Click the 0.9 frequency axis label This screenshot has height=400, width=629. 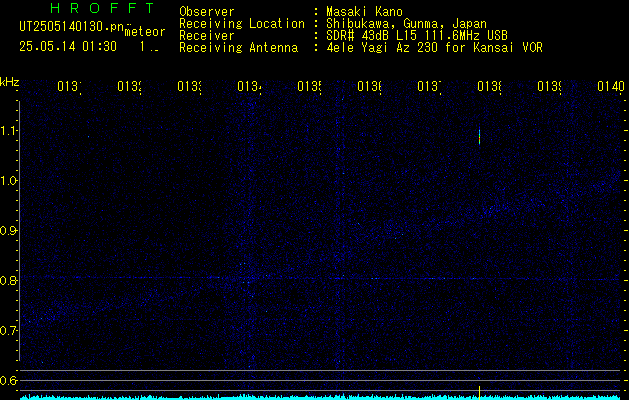tap(8, 231)
